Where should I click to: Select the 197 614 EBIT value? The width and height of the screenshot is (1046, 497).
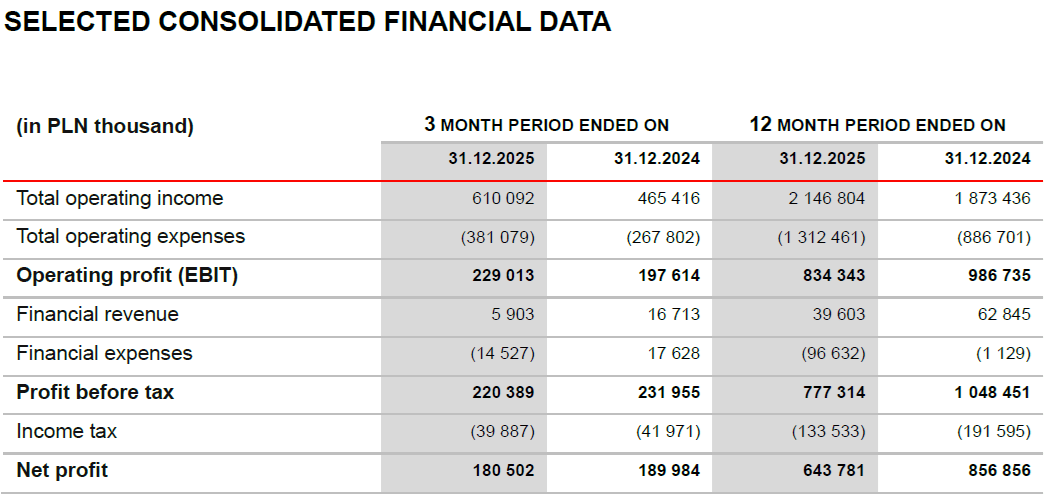click(x=668, y=276)
